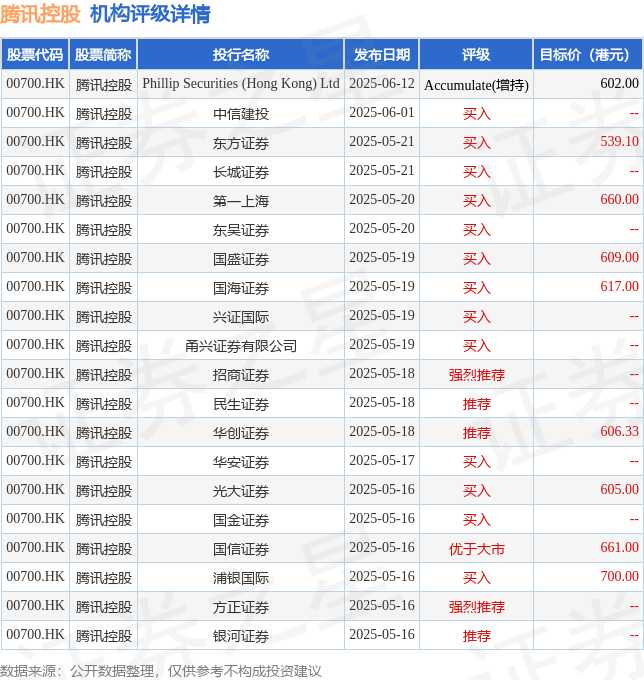Select the 国信证券 broker name
644x680 pixels.
point(241,549)
